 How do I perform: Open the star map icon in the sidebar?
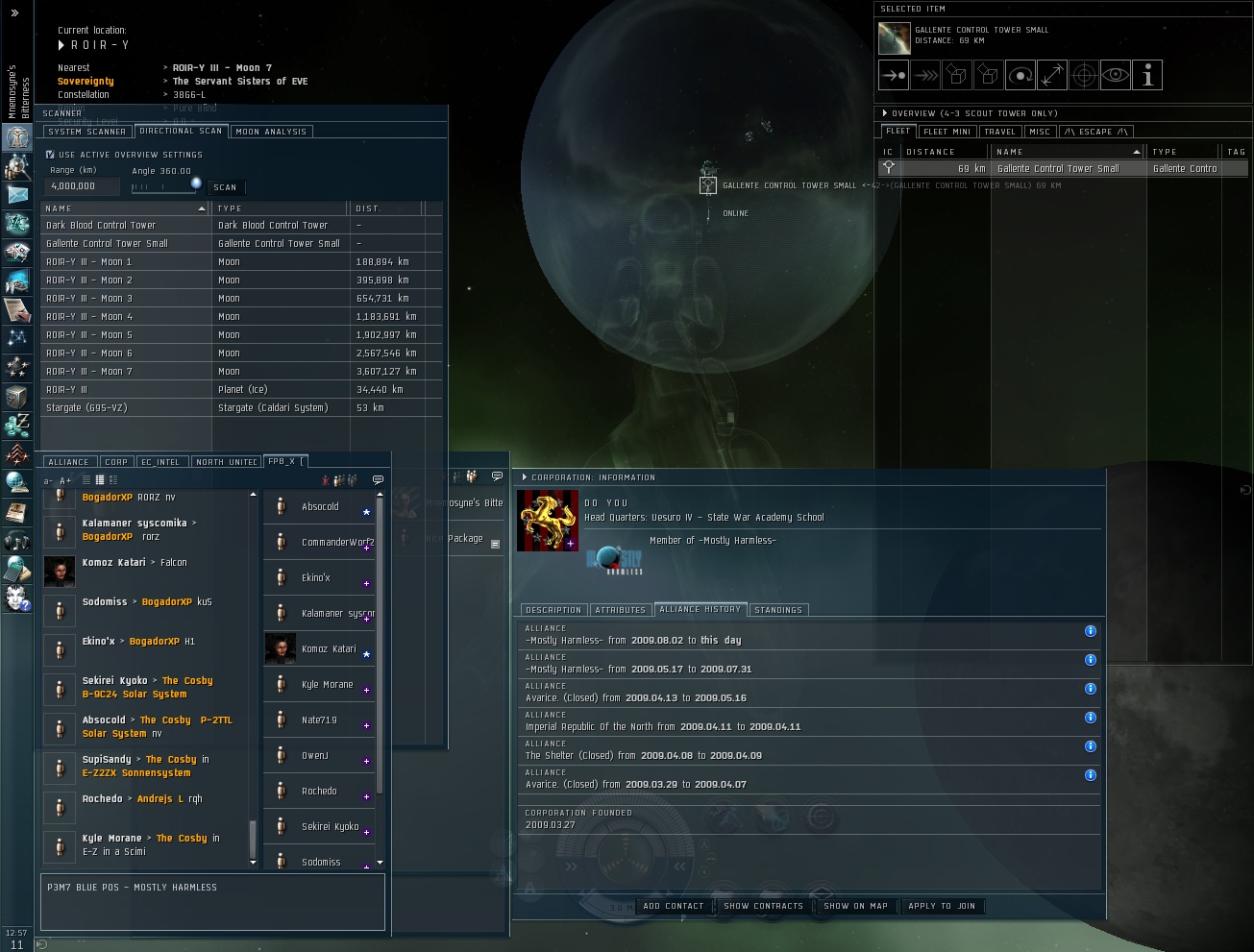pos(16,338)
